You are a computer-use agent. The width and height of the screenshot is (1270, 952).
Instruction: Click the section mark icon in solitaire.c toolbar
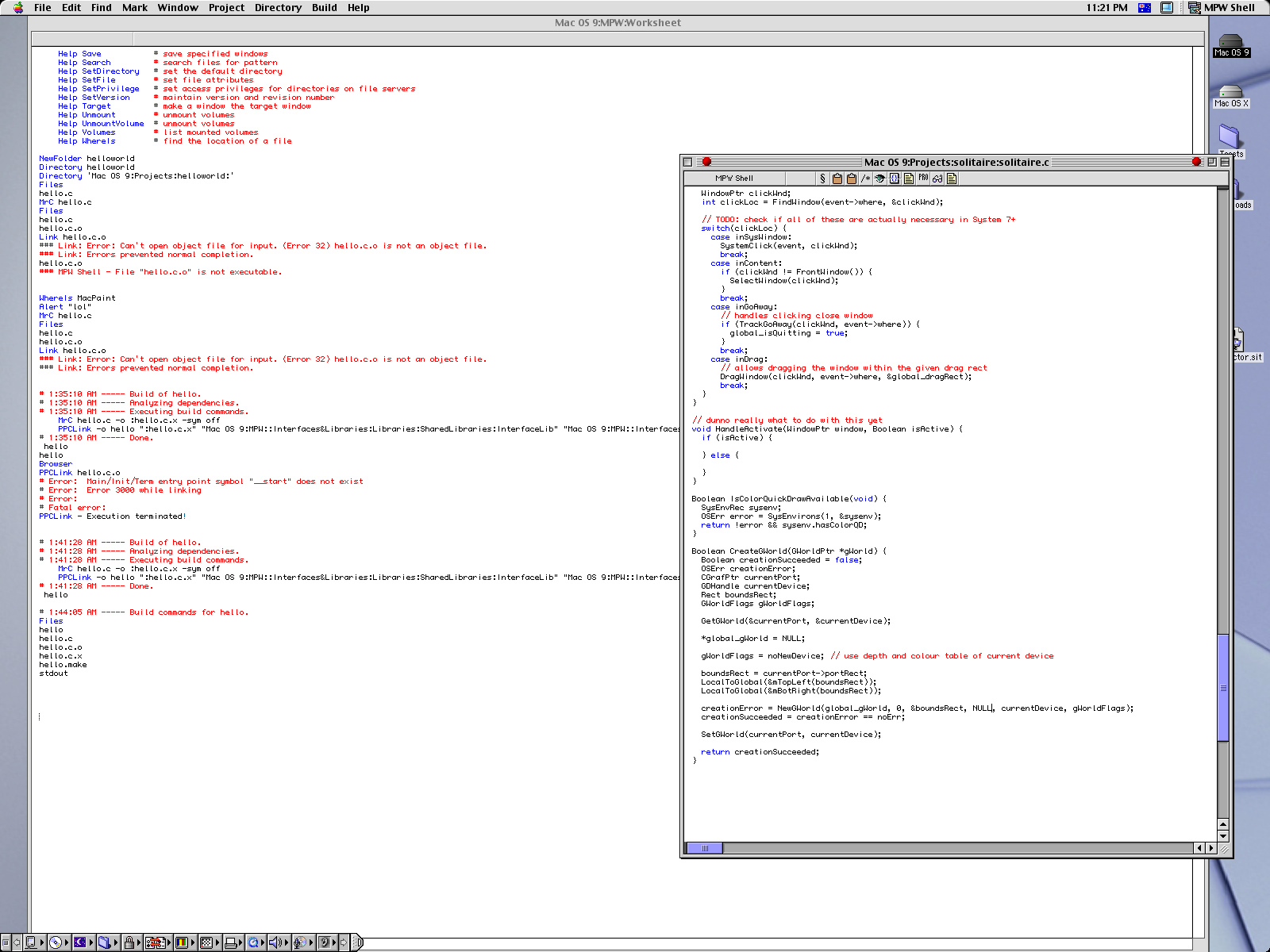point(822,178)
